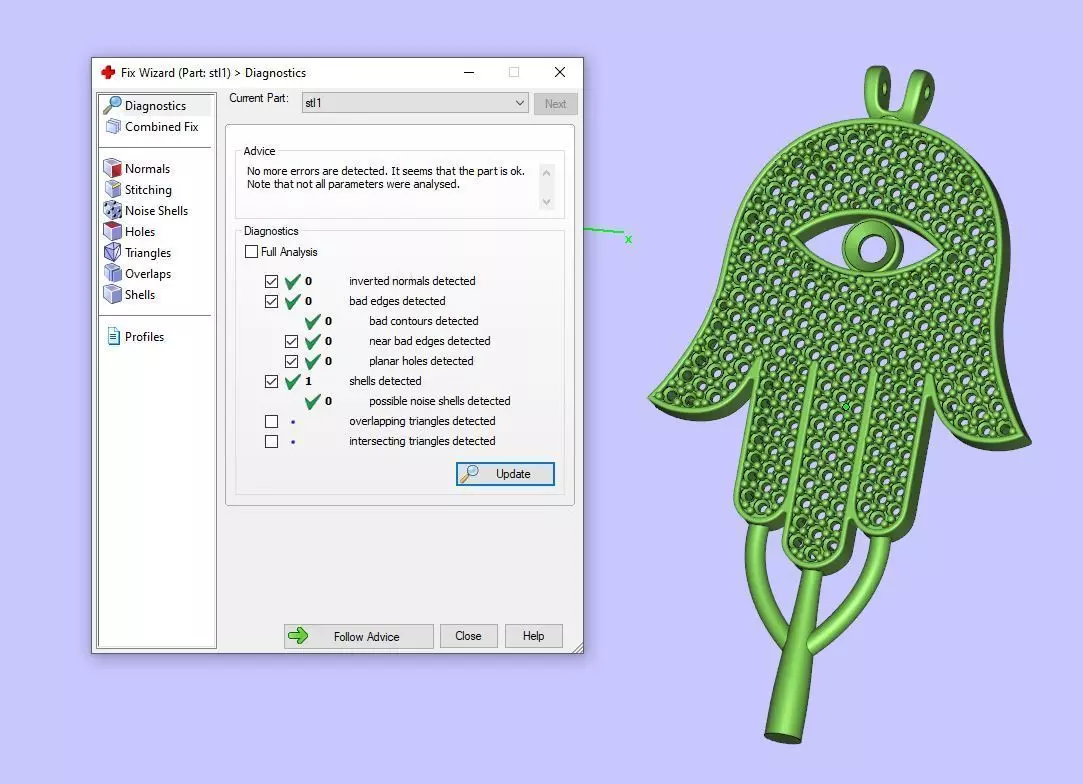The height and width of the screenshot is (784, 1083).
Task: Open the Combined Fix page
Action: tap(162, 126)
